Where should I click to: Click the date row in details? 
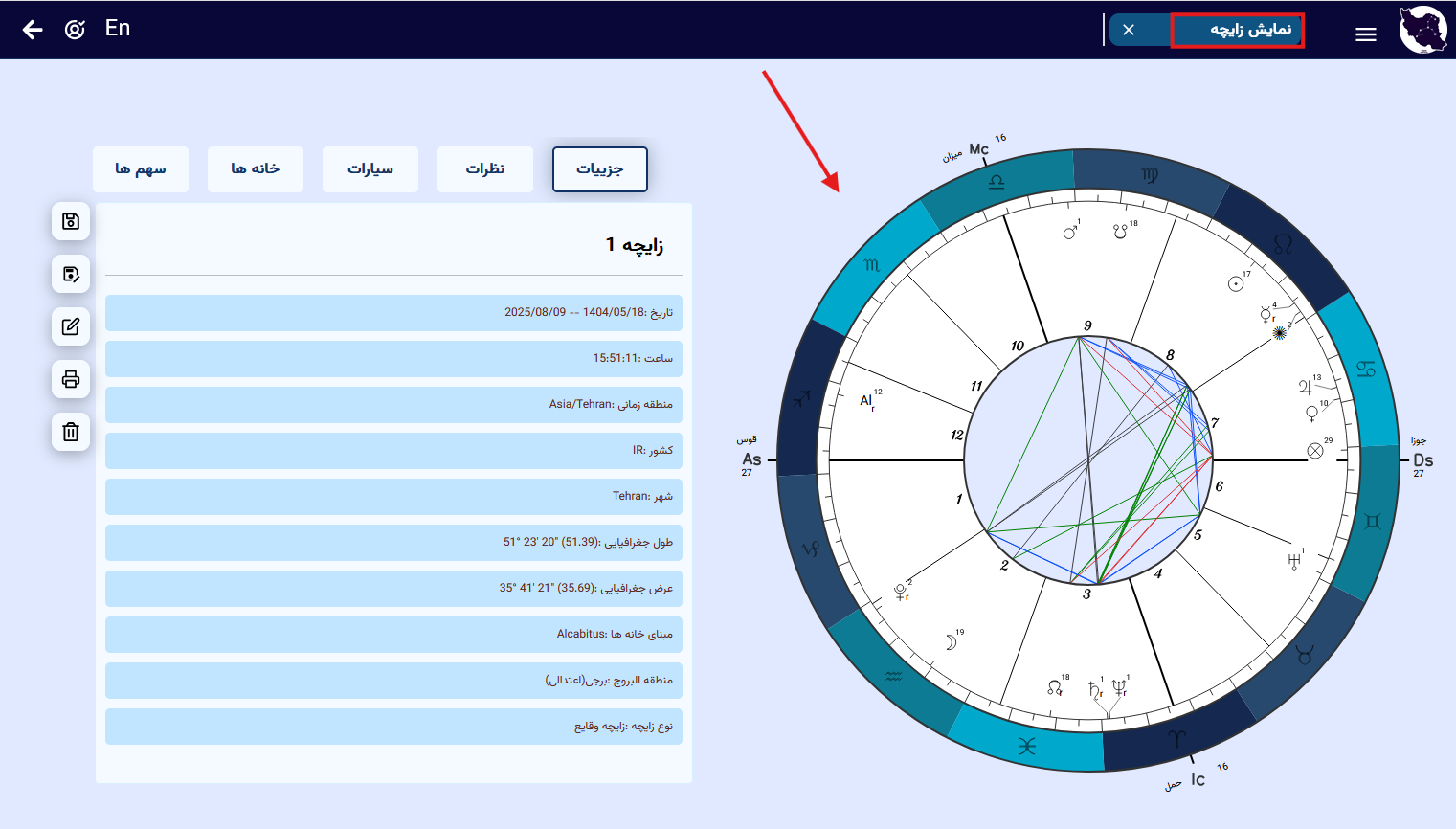pos(393,312)
